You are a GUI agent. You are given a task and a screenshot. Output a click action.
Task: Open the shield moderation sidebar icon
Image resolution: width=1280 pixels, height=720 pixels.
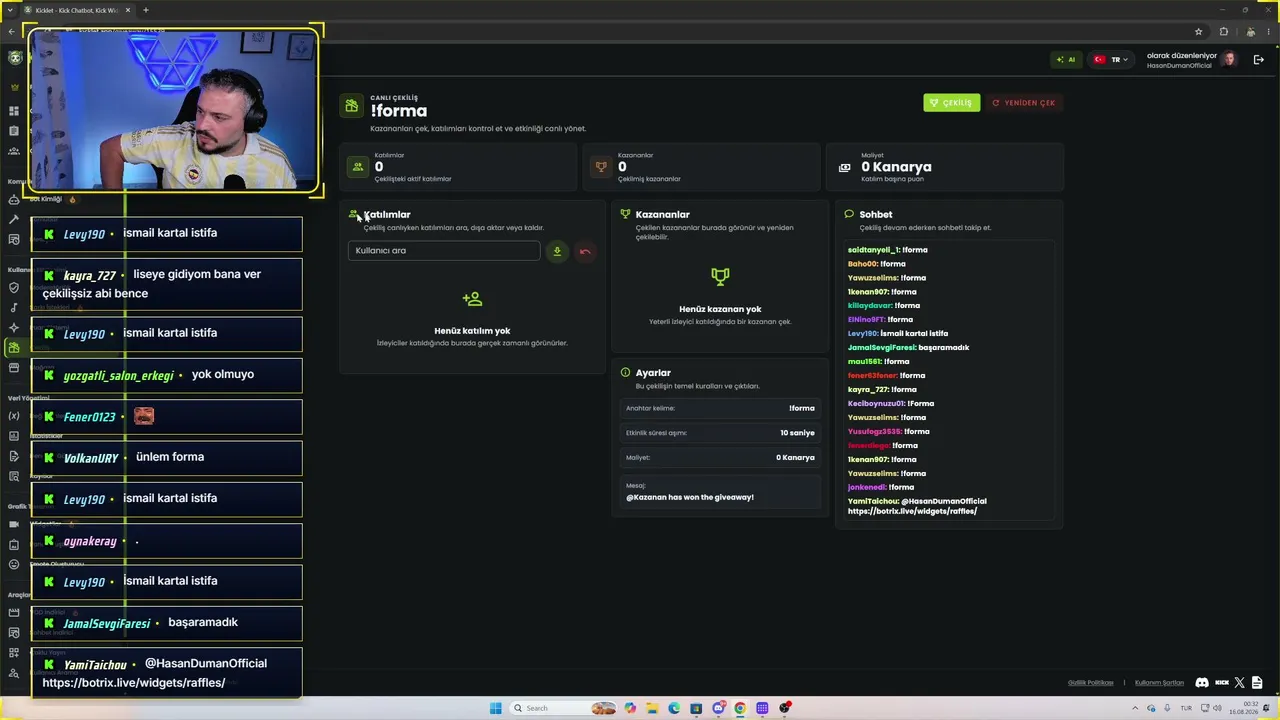(x=13, y=288)
